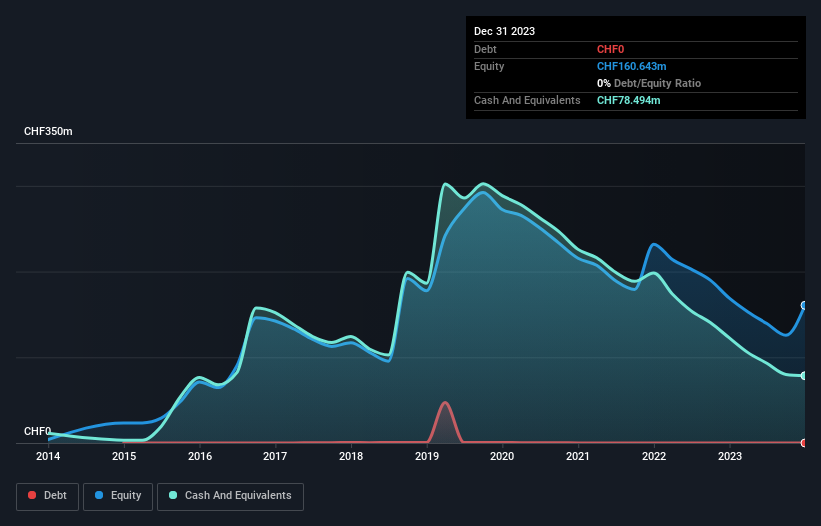Click the blue Equity endpoint marker

click(804, 305)
